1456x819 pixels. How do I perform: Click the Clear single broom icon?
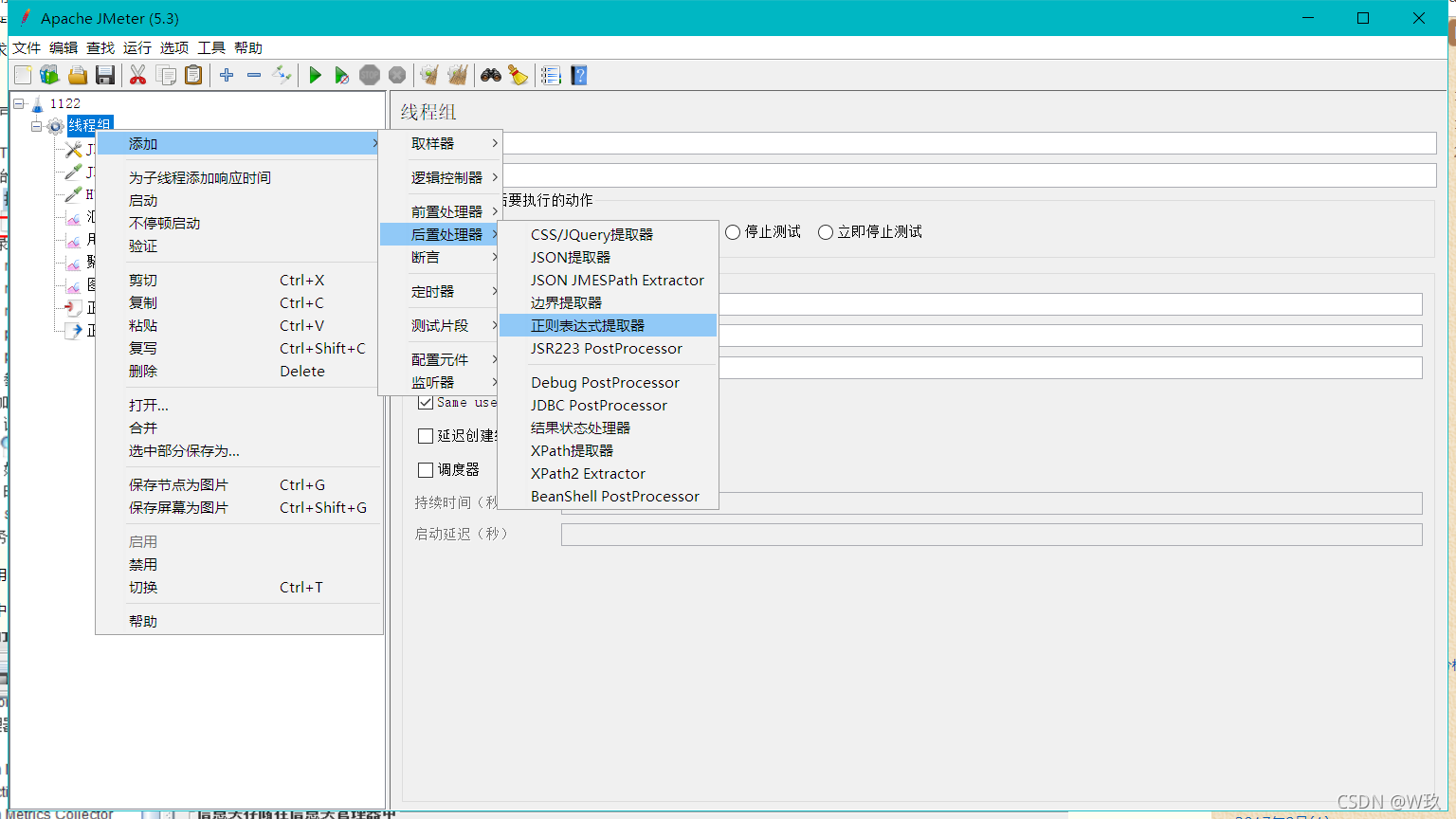point(429,75)
